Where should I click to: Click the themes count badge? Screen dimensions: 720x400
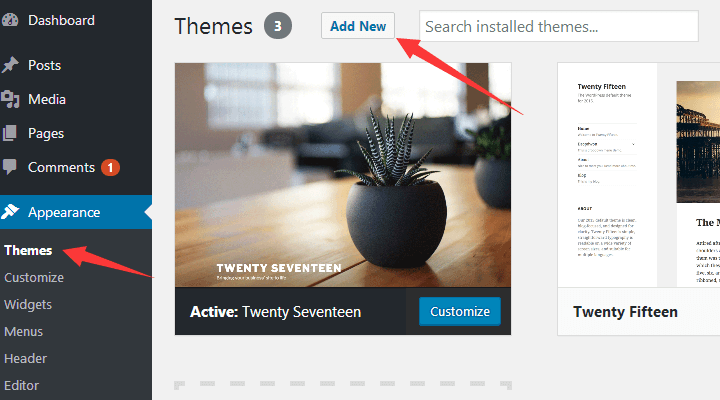pos(278,26)
